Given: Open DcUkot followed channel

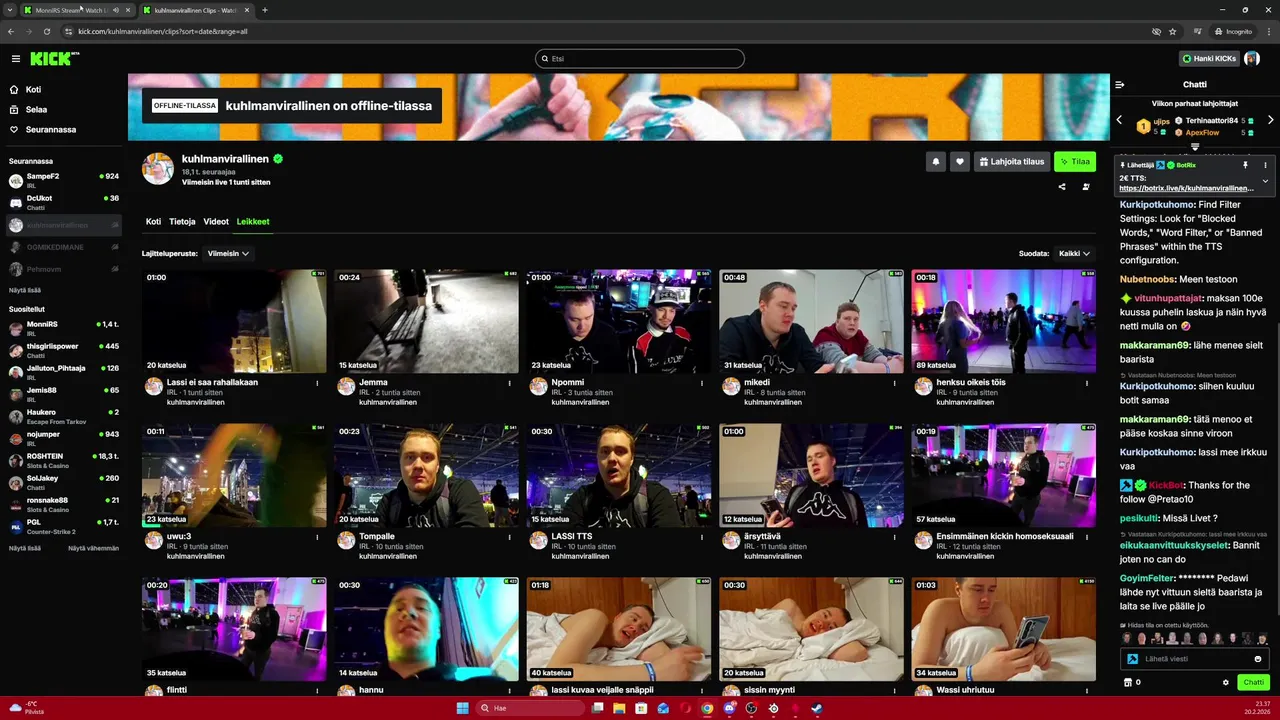Looking at the screenshot, I should (x=62, y=202).
